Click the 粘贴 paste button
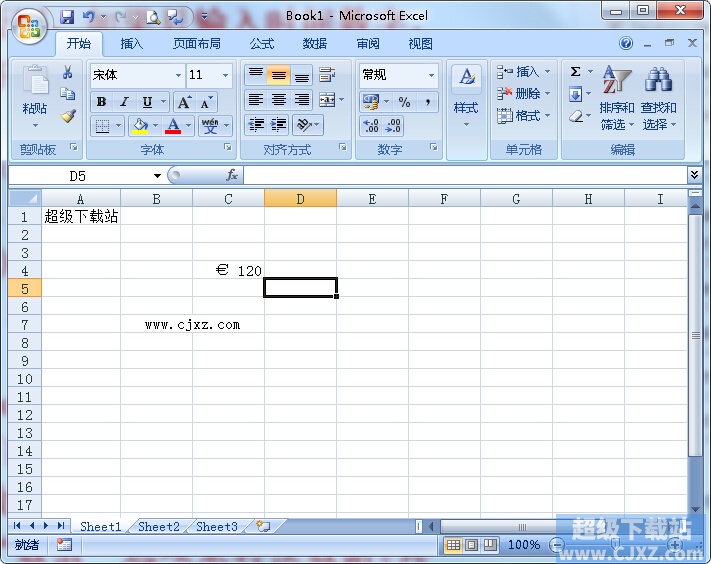The height and width of the screenshot is (564, 711). (35, 98)
